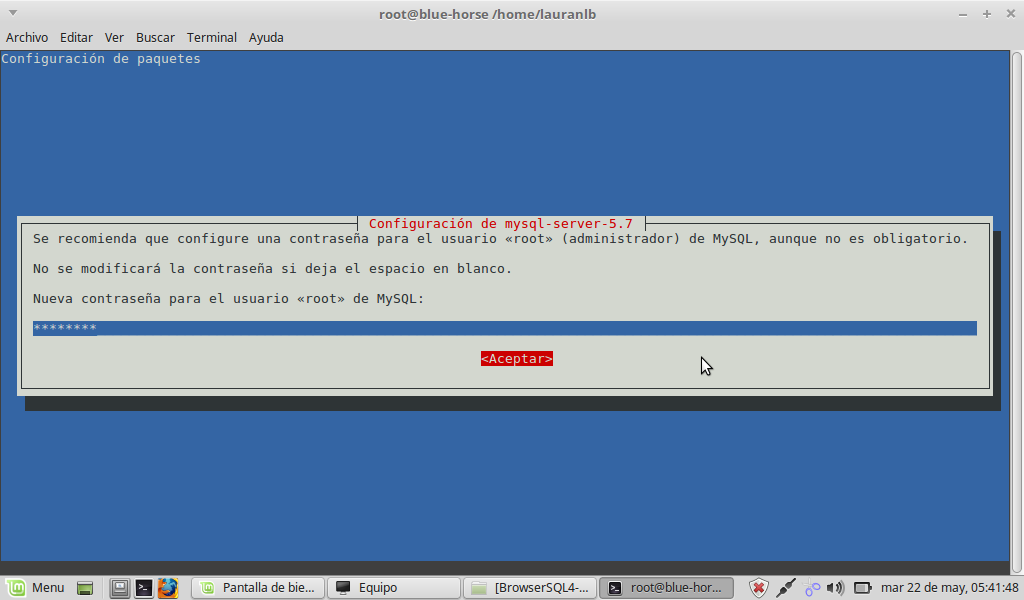Open the Buscar menu
Viewport: 1024px width, 600px height.
coord(155,37)
